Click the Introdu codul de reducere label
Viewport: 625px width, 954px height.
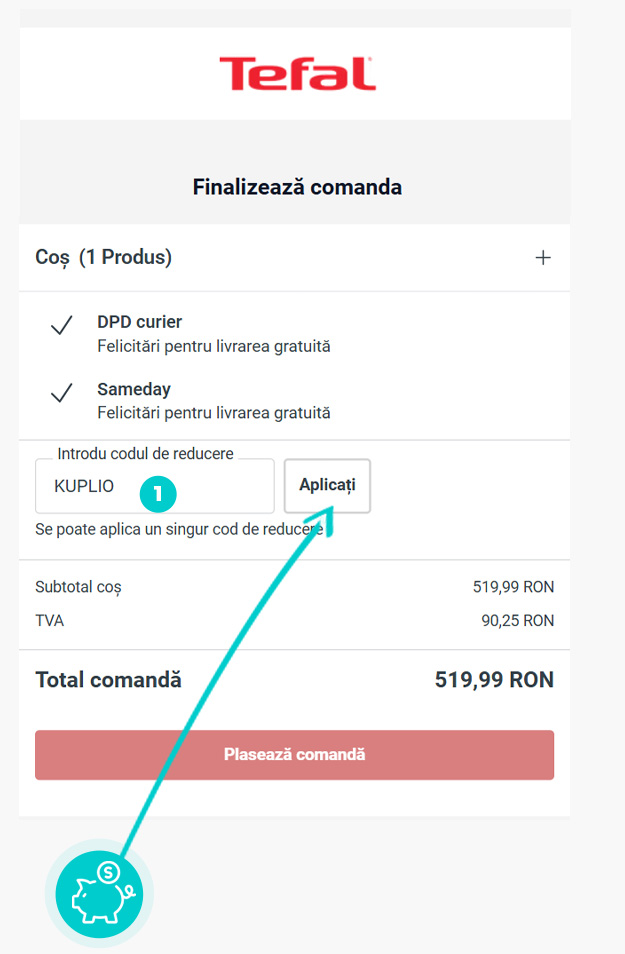145,453
